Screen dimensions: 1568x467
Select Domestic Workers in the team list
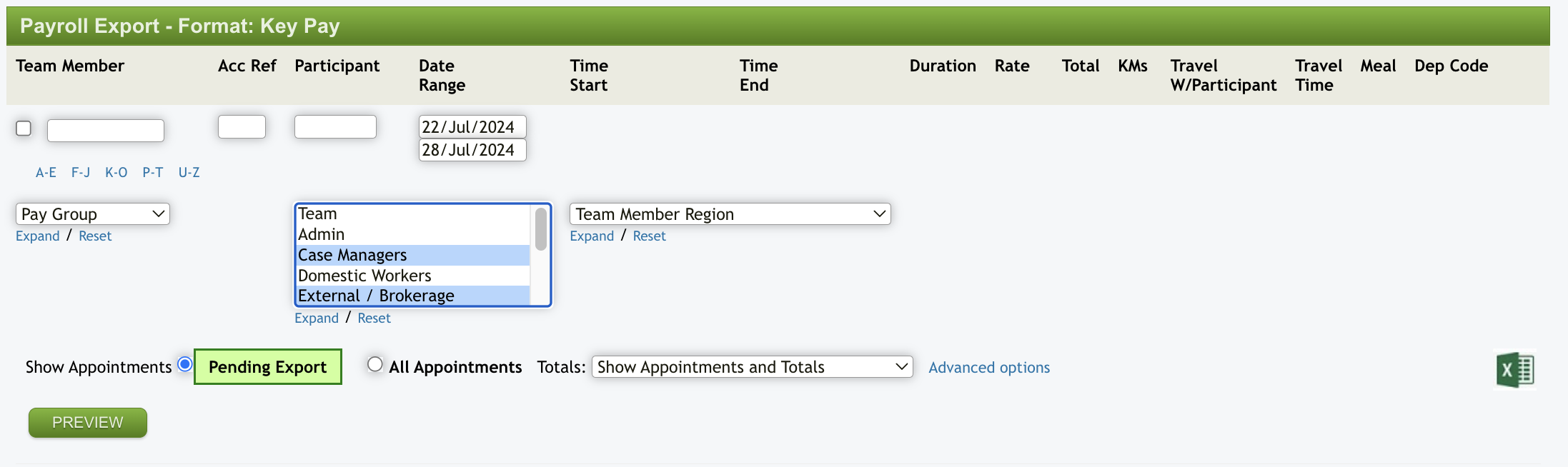(x=364, y=276)
